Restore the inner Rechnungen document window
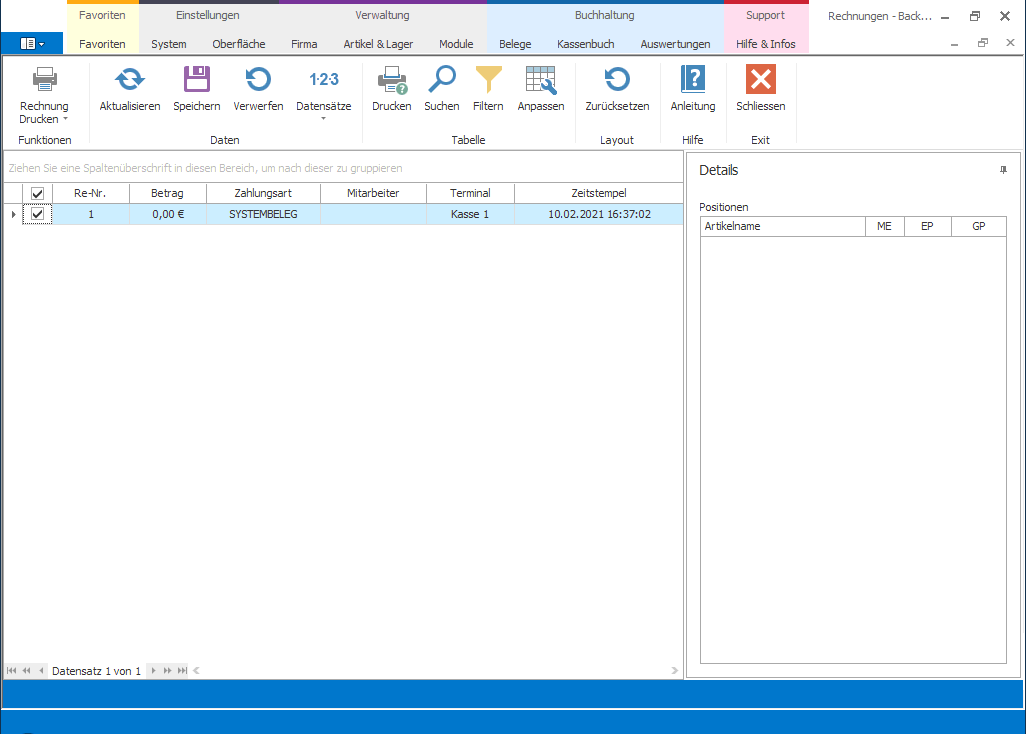The height and width of the screenshot is (734, 1026). pyautogui.click(x=983, y=43)
